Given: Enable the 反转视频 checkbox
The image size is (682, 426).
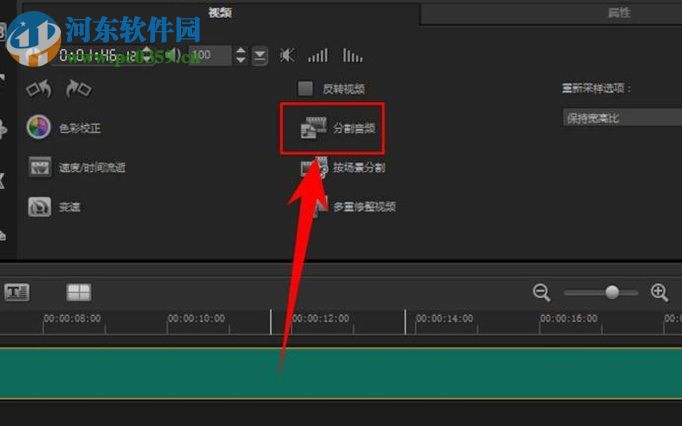Looking at the screenshot, I should (305, 88).
